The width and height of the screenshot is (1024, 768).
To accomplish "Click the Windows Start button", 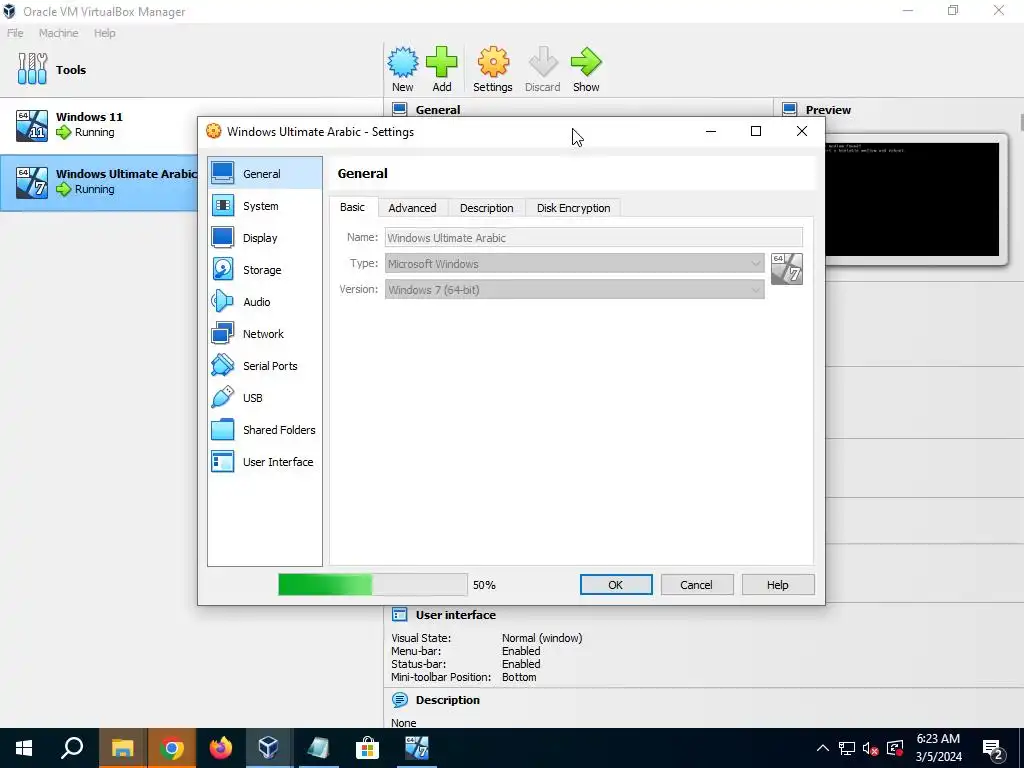I will coord(24,748).
